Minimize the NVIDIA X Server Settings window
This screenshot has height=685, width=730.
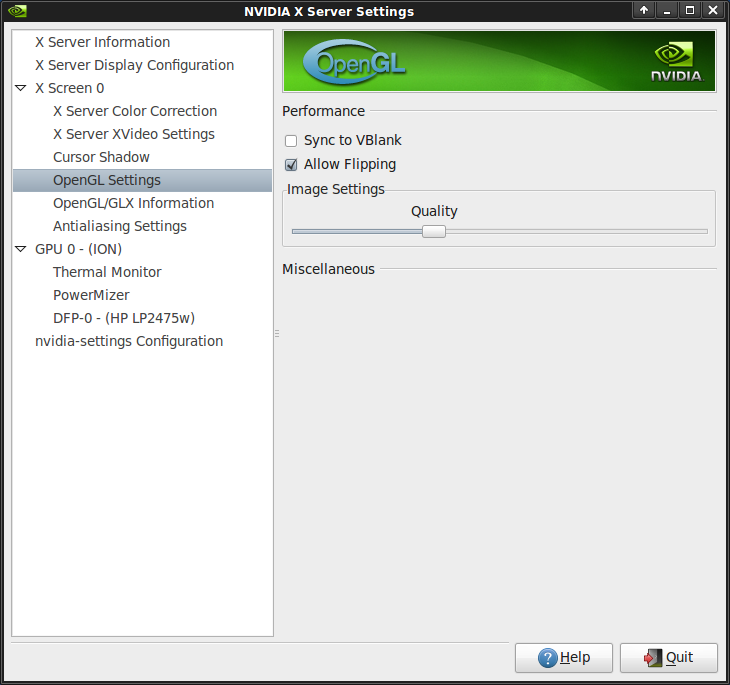coord(667,10)
